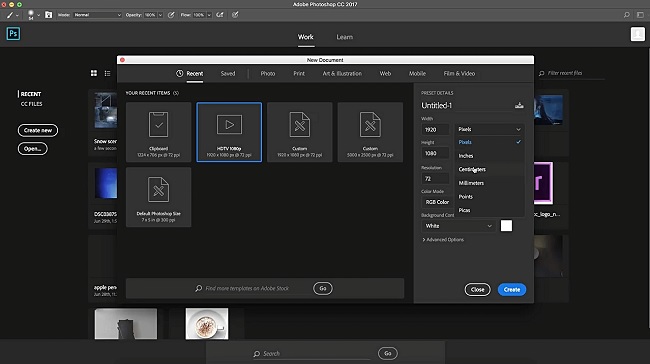Click the white background color swatch

coord(506,226)
